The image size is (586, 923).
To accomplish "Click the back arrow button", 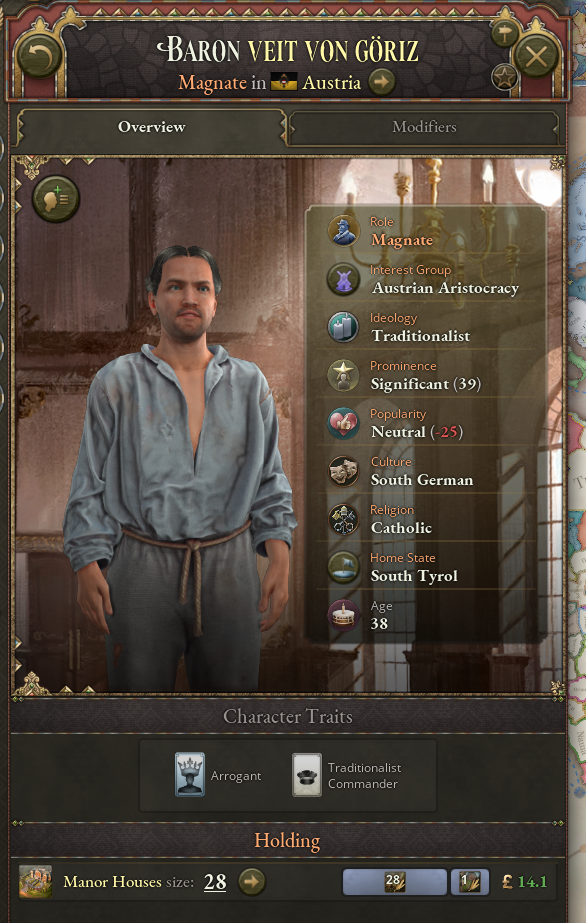I will pos(39,57).
